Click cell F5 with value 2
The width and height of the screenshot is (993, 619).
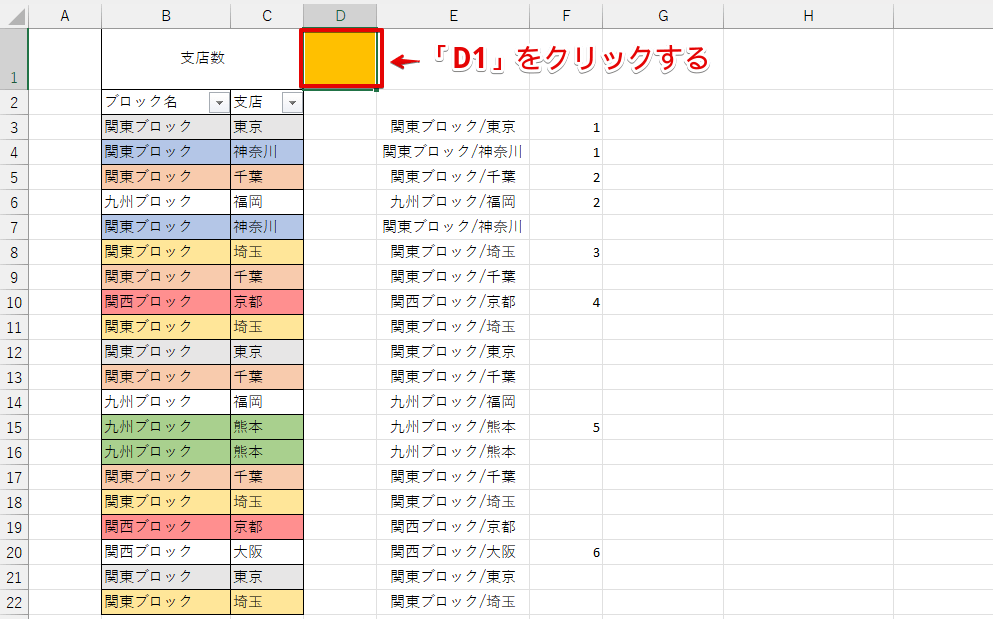point(566,177)
